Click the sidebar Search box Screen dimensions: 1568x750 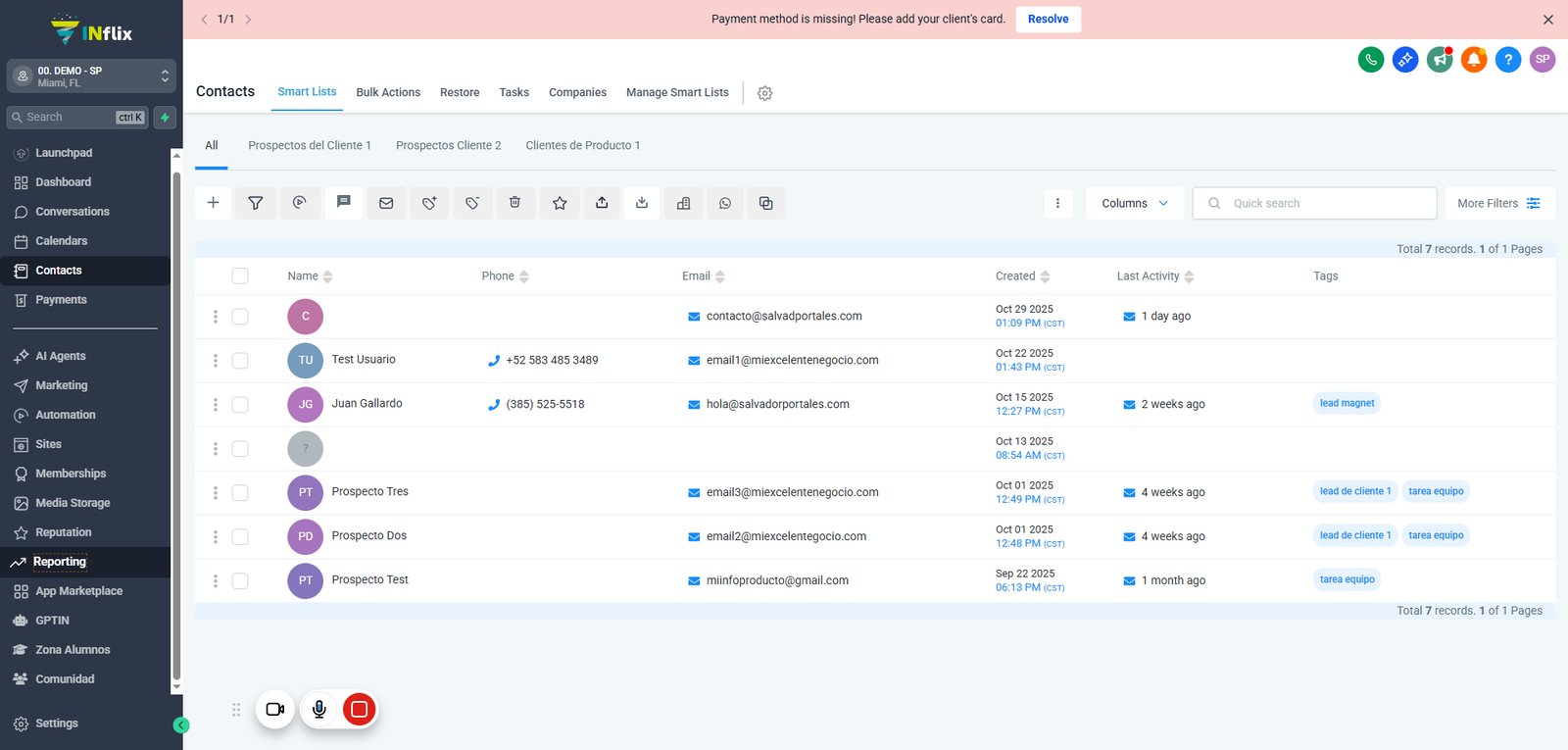coord(77,118)
